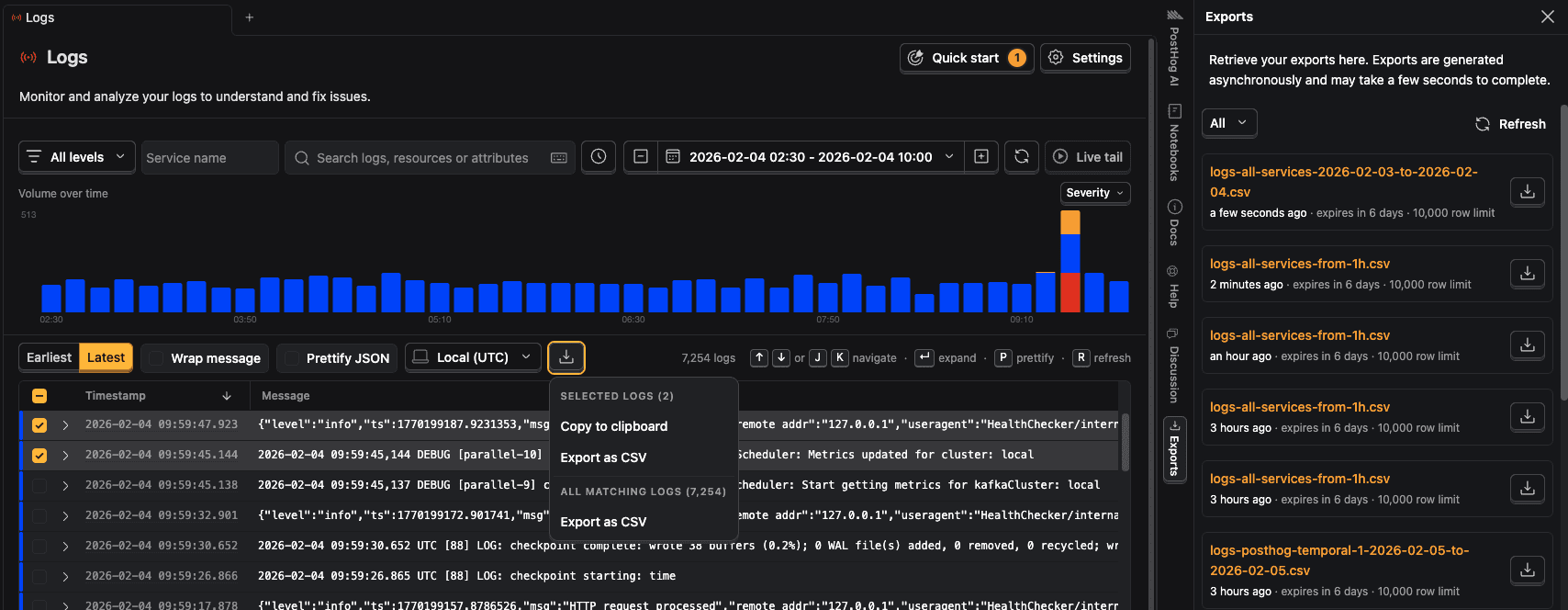Expand log row 09:59:45.144
Screen dimensions: 1568x610
click(x=65, y=456)
